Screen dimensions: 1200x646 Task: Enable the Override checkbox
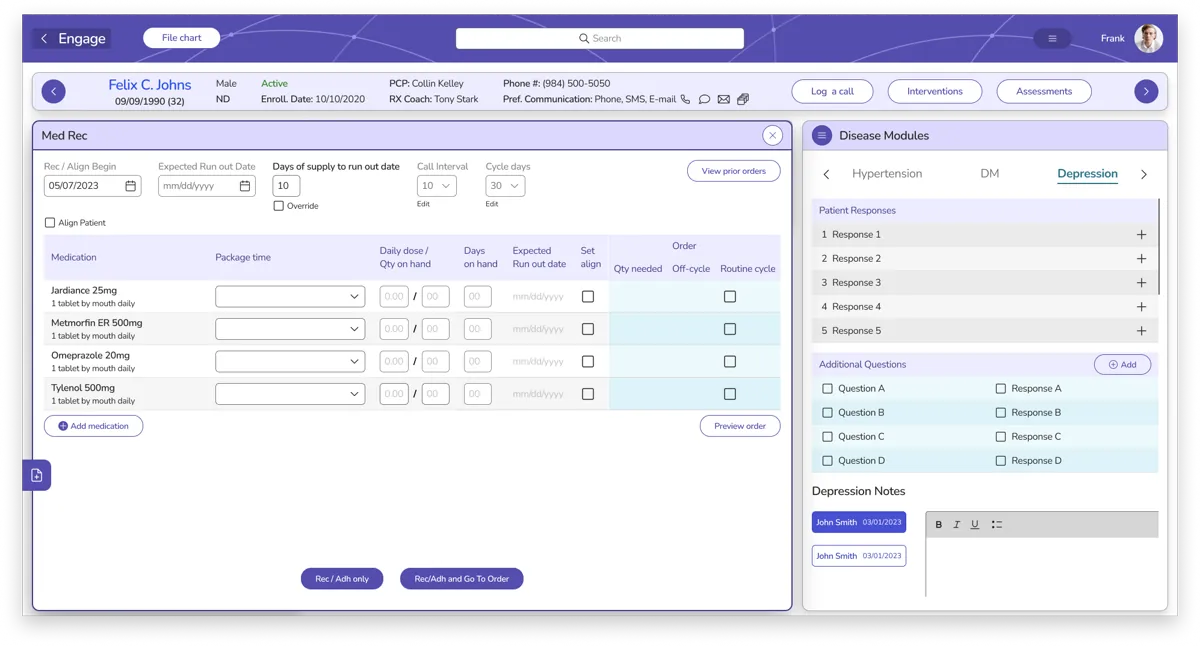(x=278, y=206)
